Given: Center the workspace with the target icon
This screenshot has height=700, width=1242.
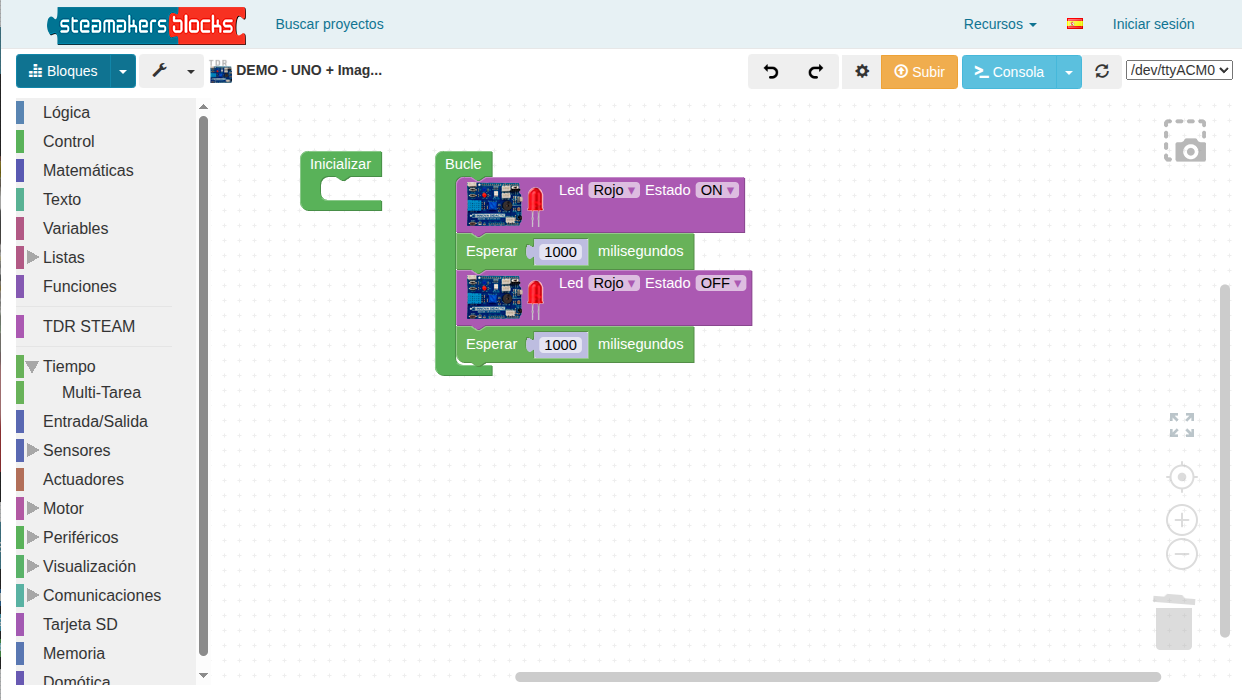Looking at the screenshot, I should [1182, 478].
